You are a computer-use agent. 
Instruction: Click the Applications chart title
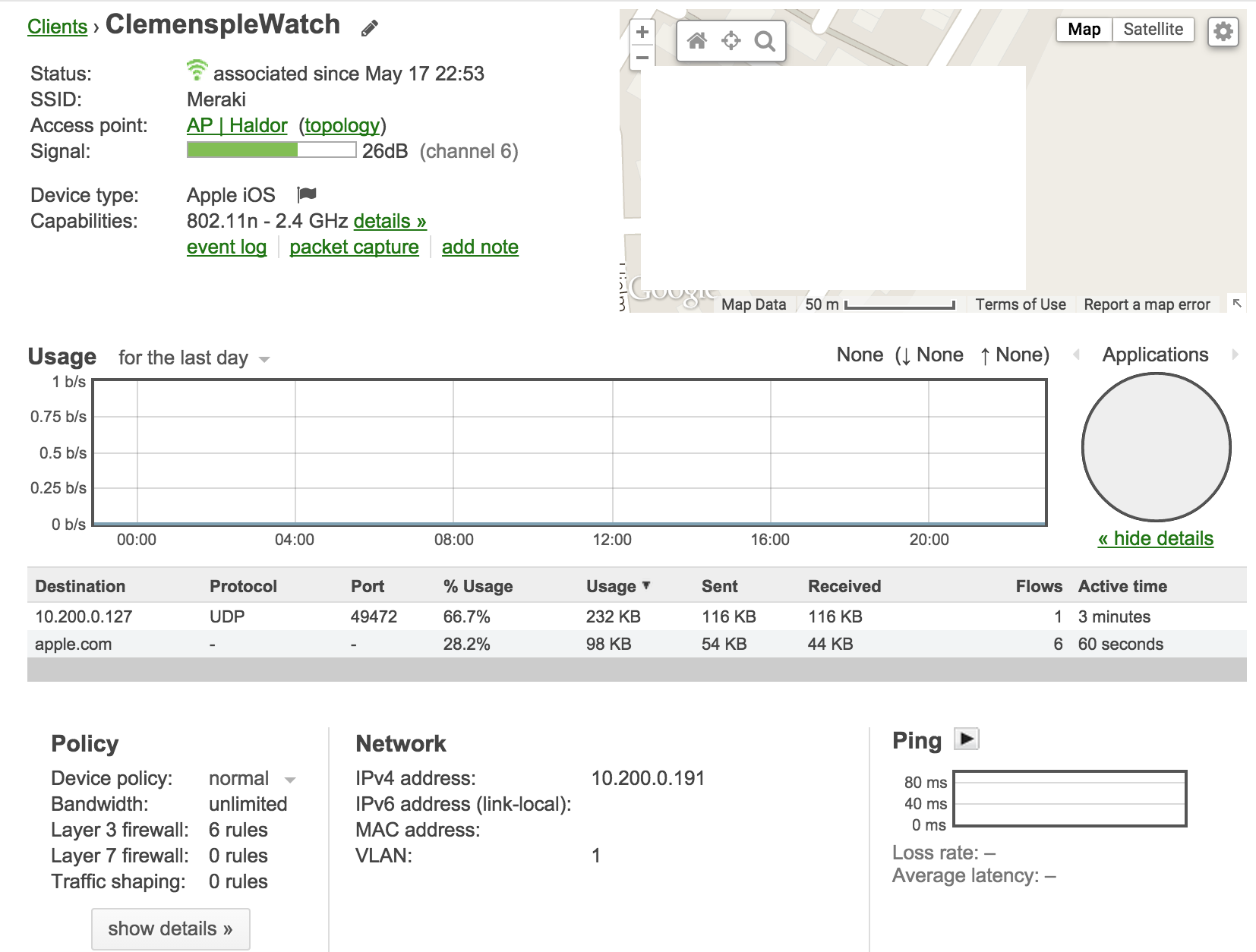(1155, 355)
